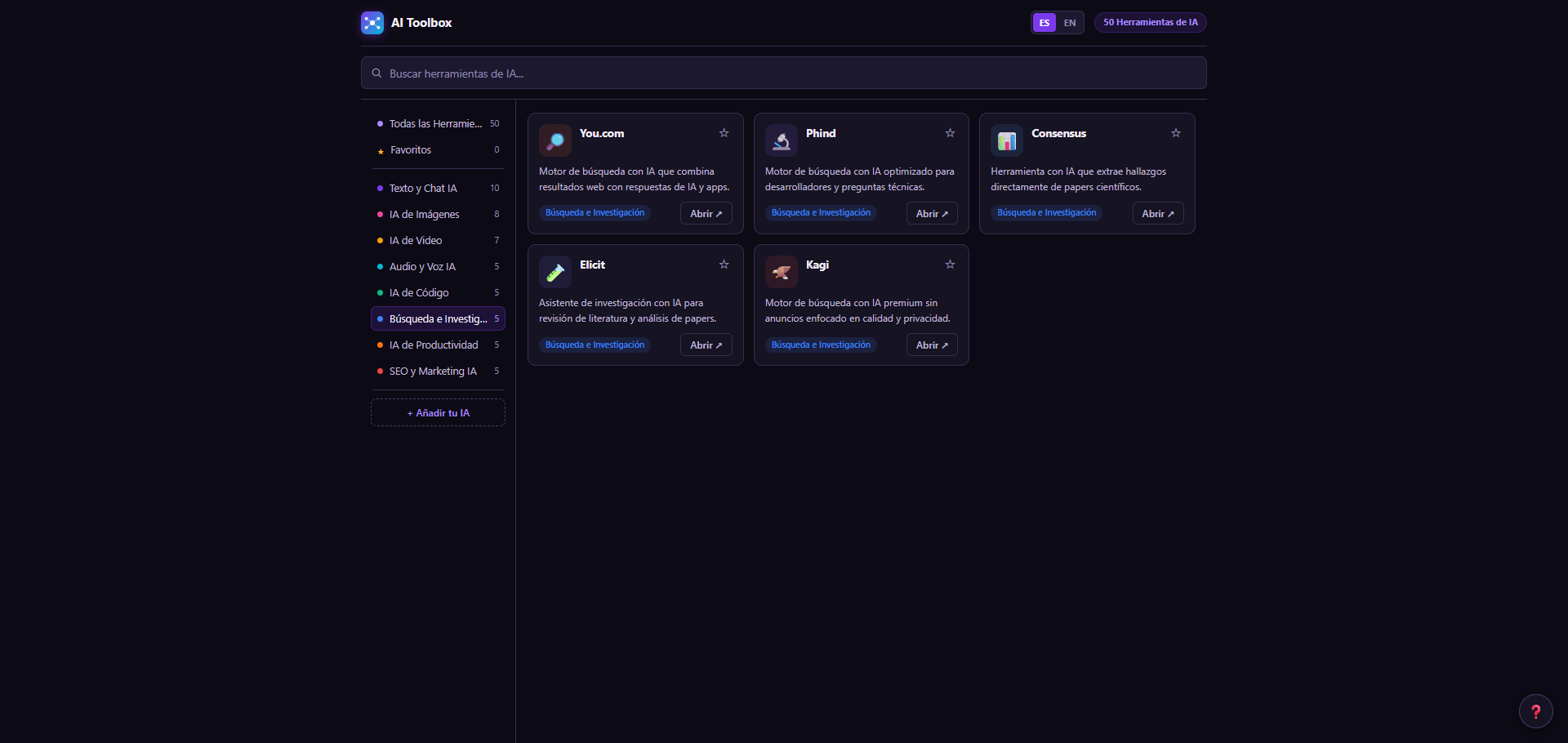The height and width of the screenshot is (743, 1568).
Task: Favorite You.com with its star
Action: pyautogui.click(x=724, y=133)
